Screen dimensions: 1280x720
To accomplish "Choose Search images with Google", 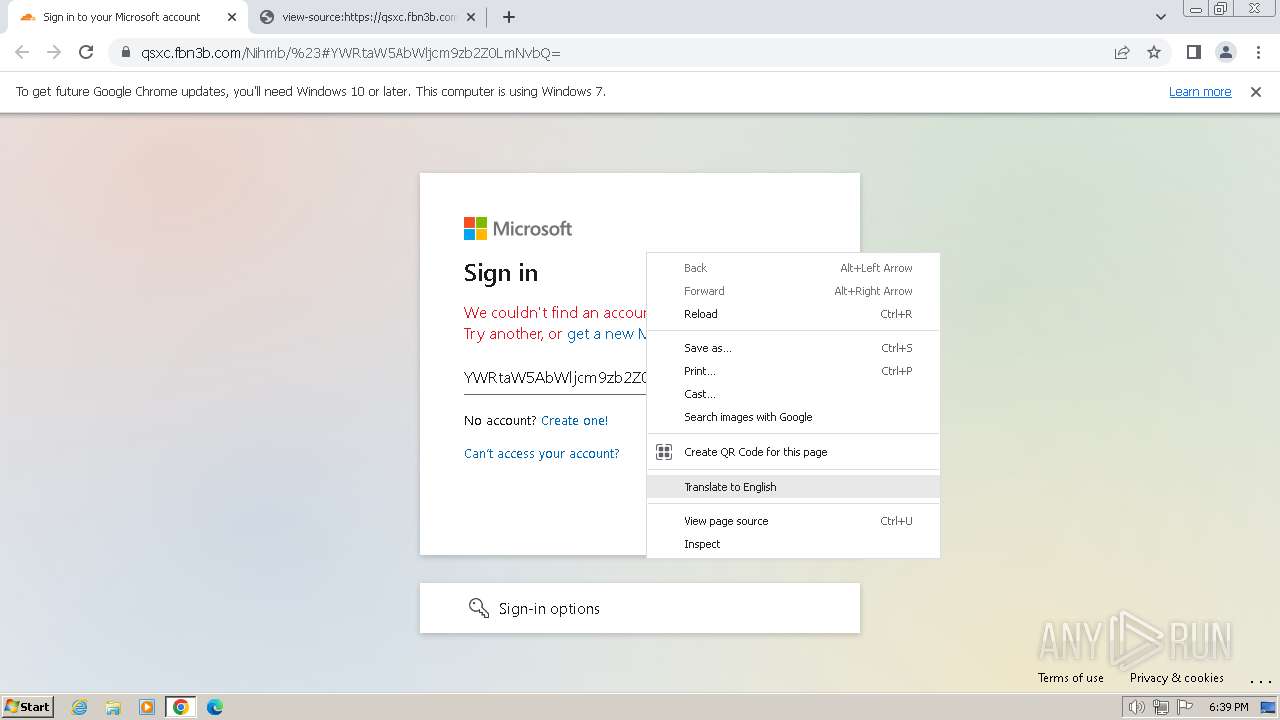I will [793, 417].
